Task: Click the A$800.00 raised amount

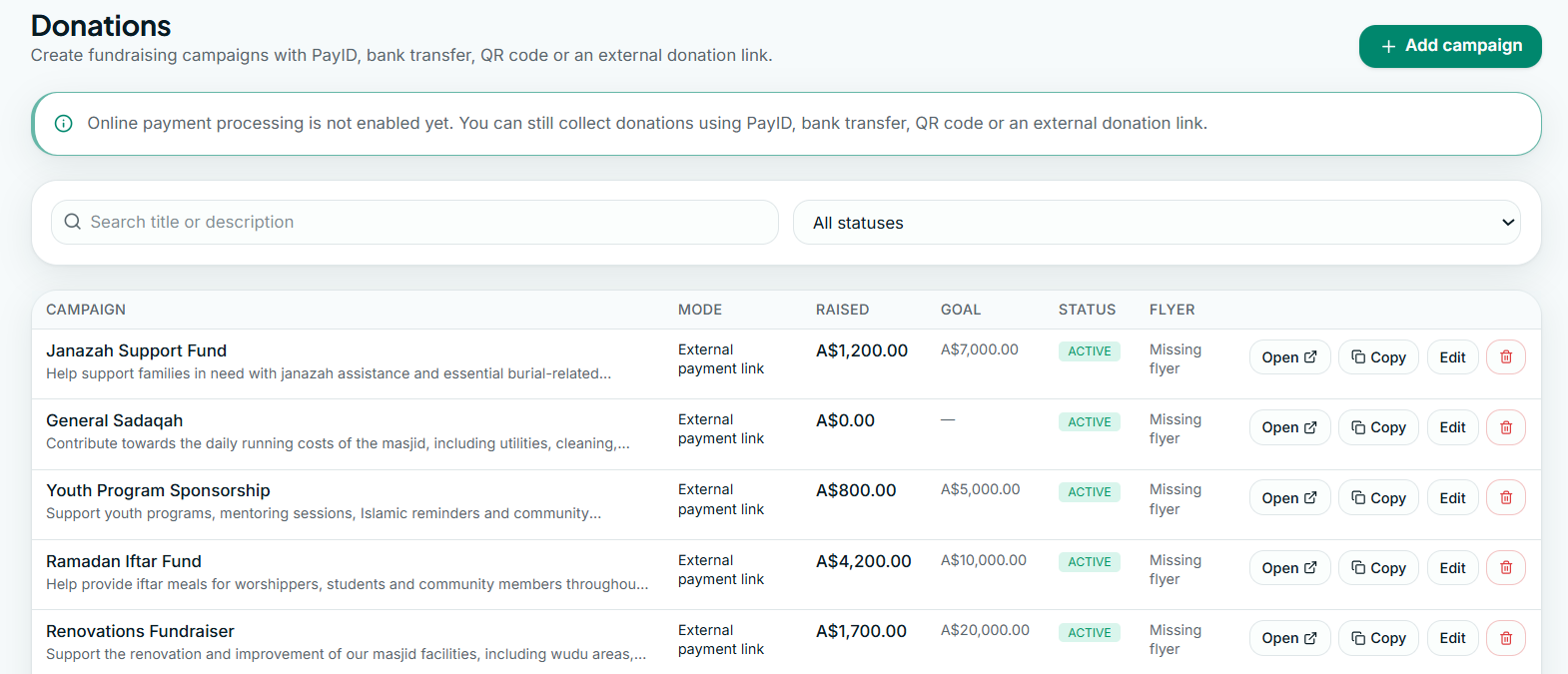Action: [856, 490]
